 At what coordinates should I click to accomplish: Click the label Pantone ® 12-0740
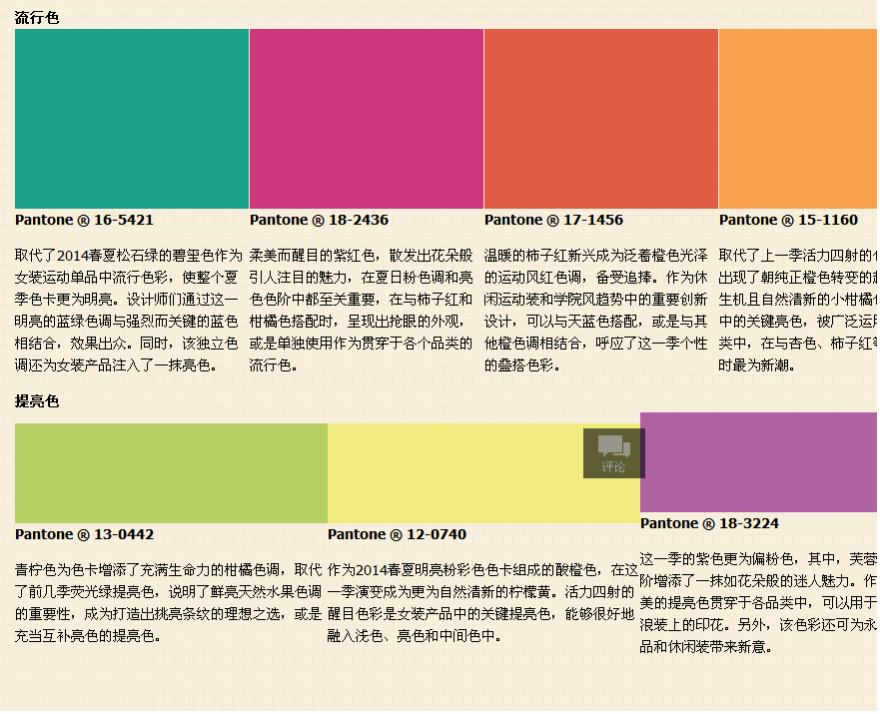coord(397,535)
